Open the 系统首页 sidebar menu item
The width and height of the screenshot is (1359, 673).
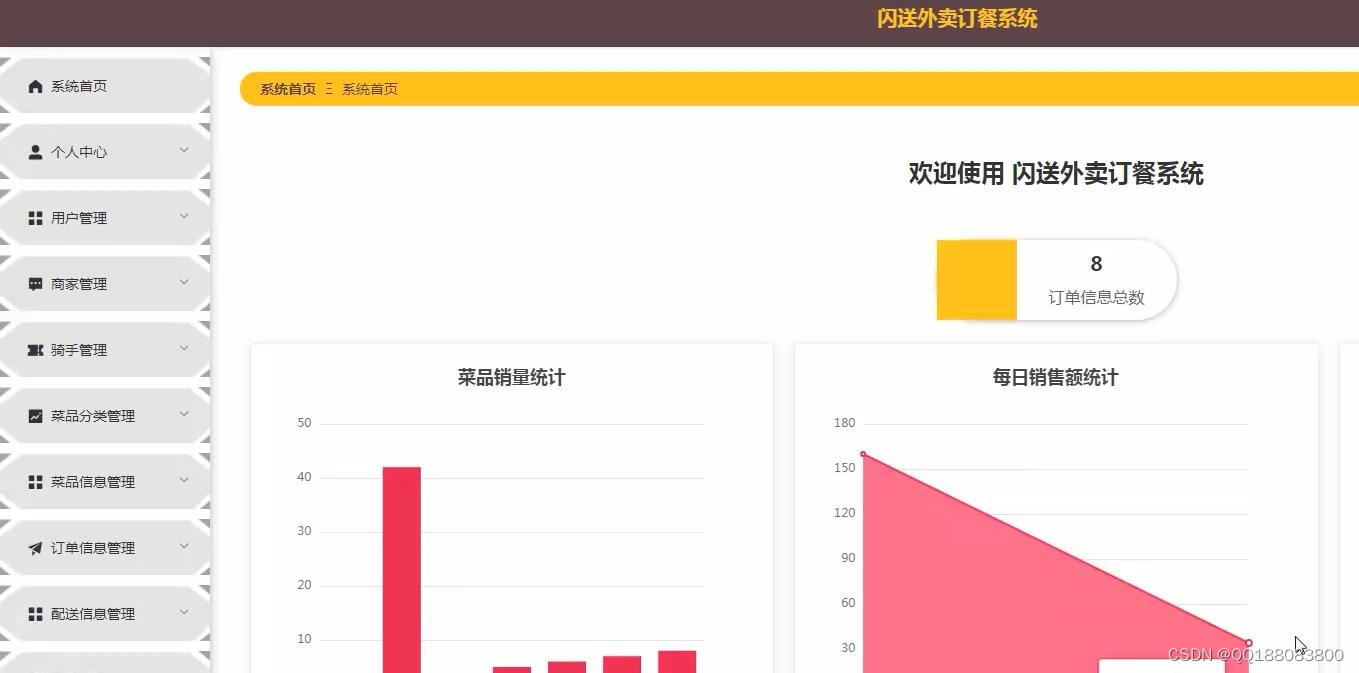pos(105,86)
